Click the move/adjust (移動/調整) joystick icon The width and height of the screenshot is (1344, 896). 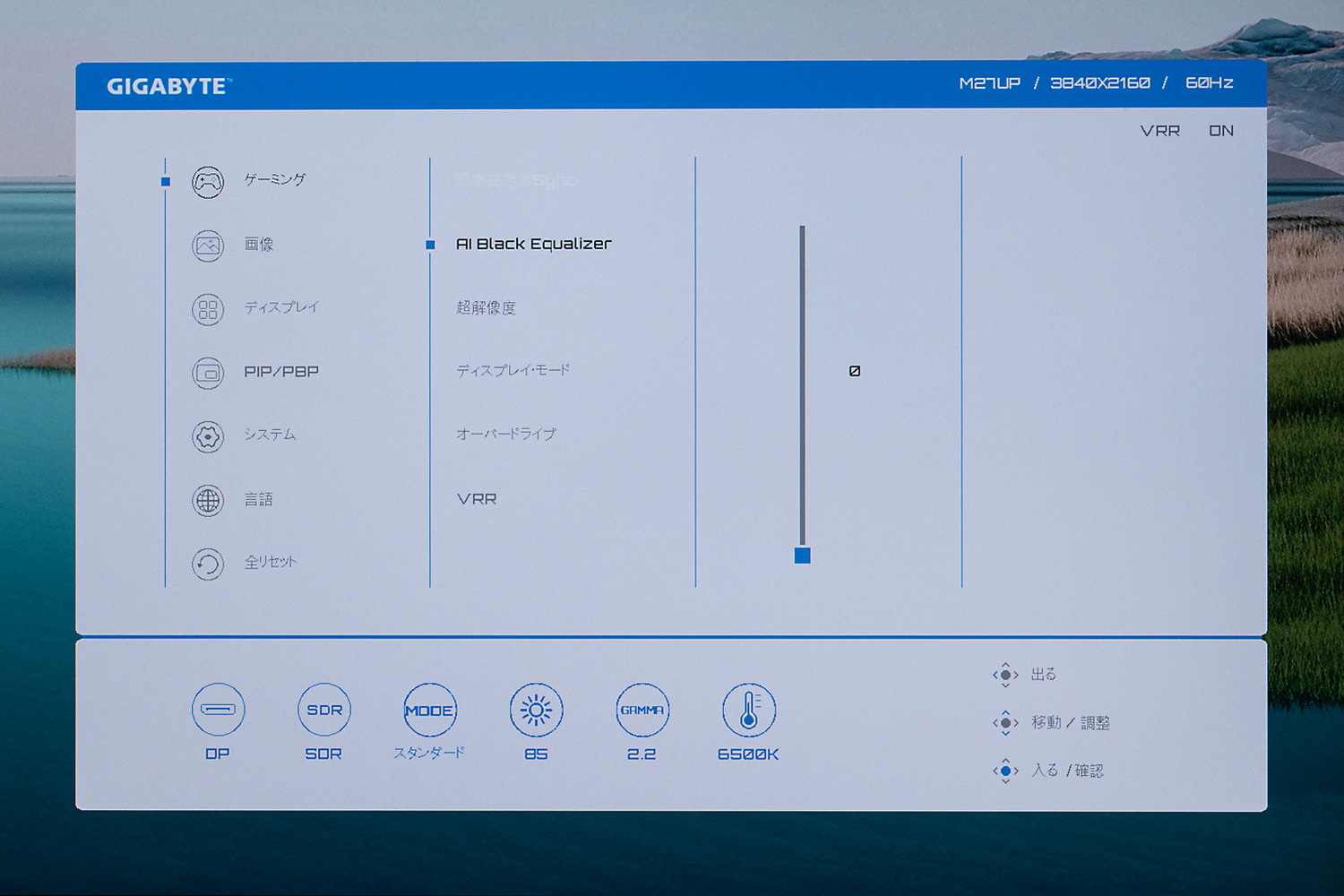(x=1005, y=722)
